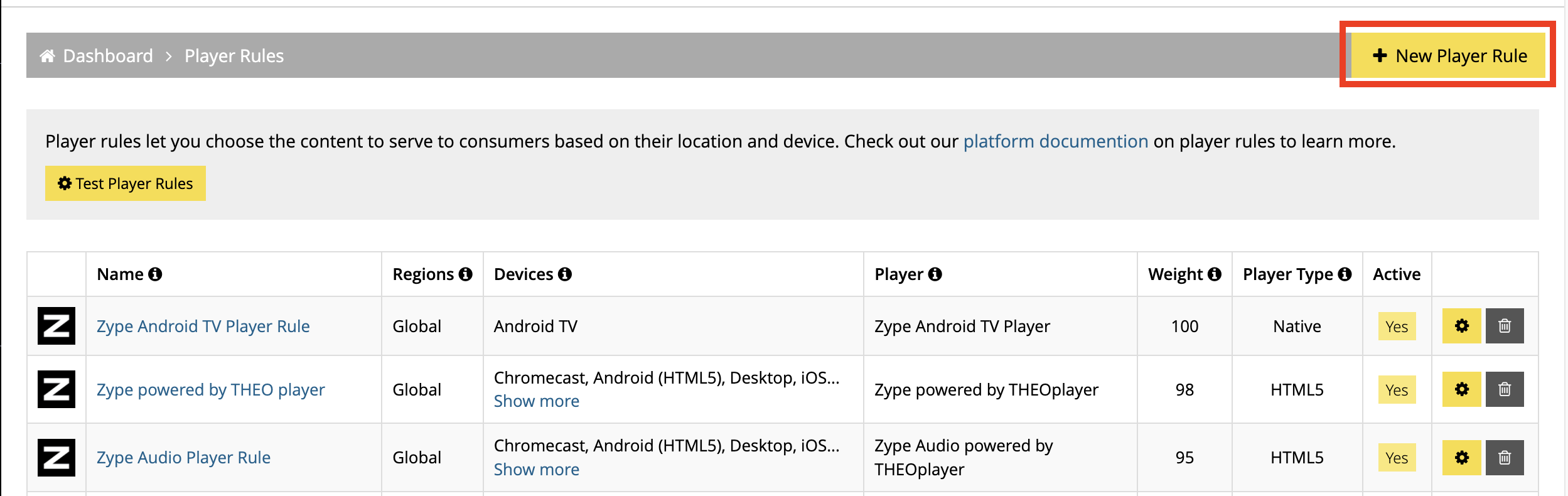Click Global region in Audio Player Rule row
The height and width of the screenshot is (496, 1568).
pos(417,458)
